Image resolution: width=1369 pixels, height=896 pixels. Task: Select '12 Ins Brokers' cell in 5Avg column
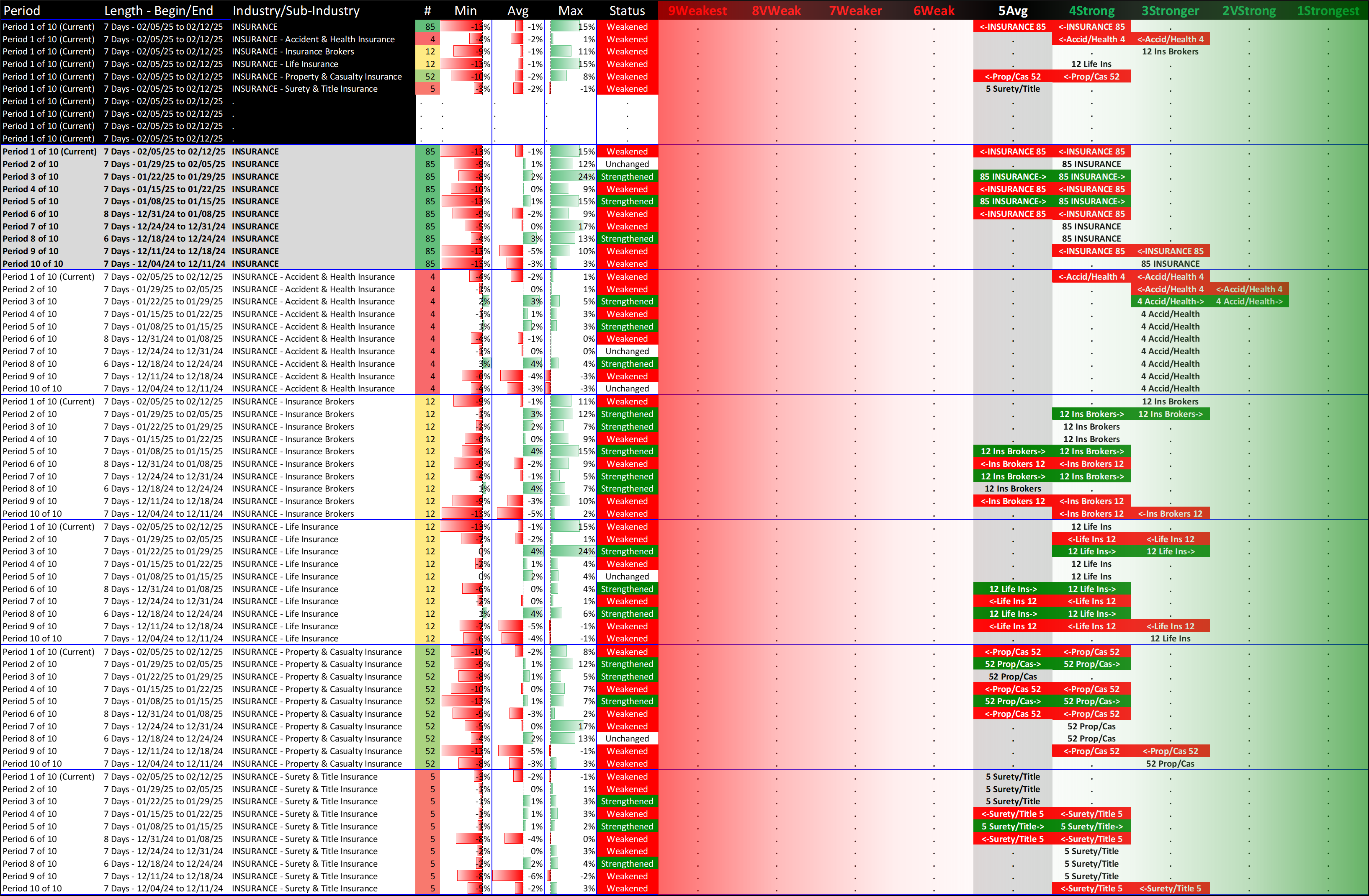tap(1012, 489)
